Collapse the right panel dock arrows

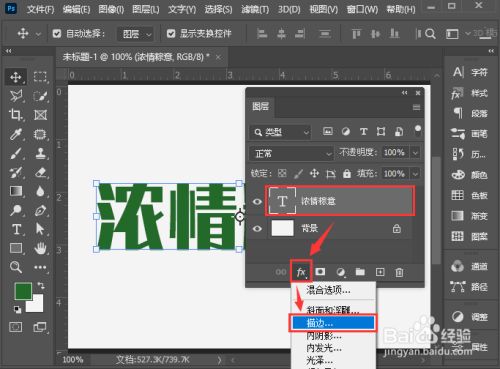click(491, 51)
